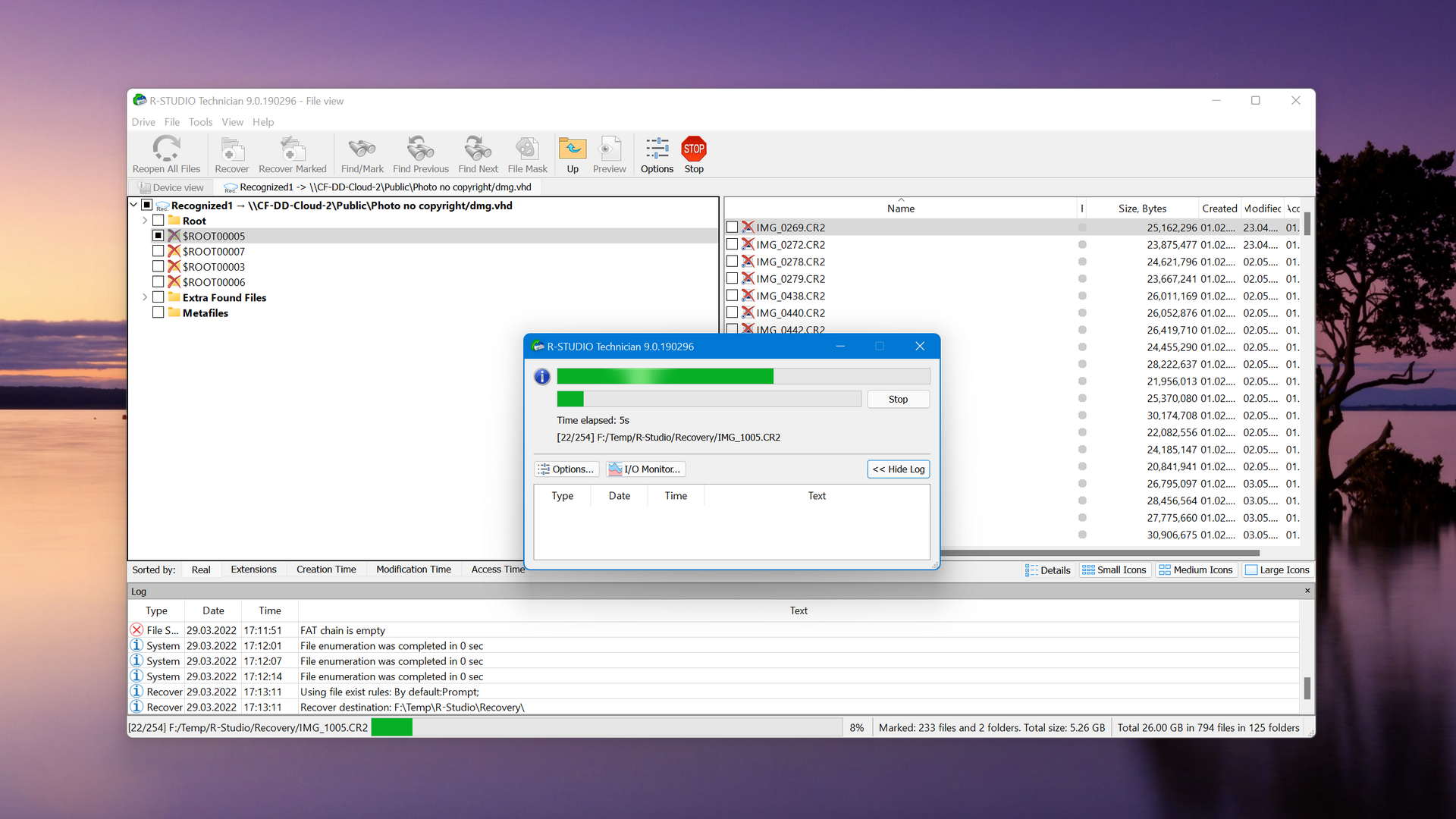The image size is (1456, 819).
Task: Close the Log panel with the x
Action: click(1307, 591)
